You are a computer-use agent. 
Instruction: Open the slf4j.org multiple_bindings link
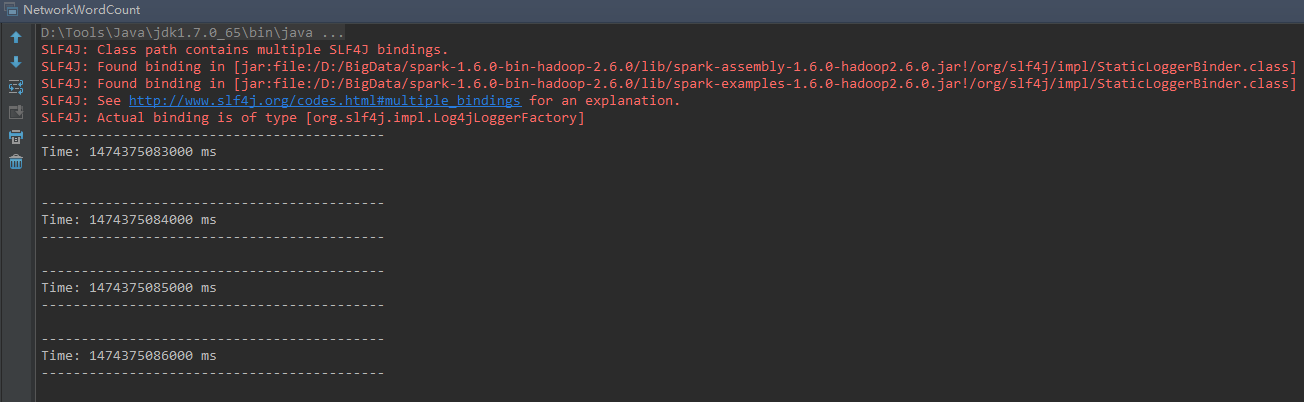click(325, 101)
